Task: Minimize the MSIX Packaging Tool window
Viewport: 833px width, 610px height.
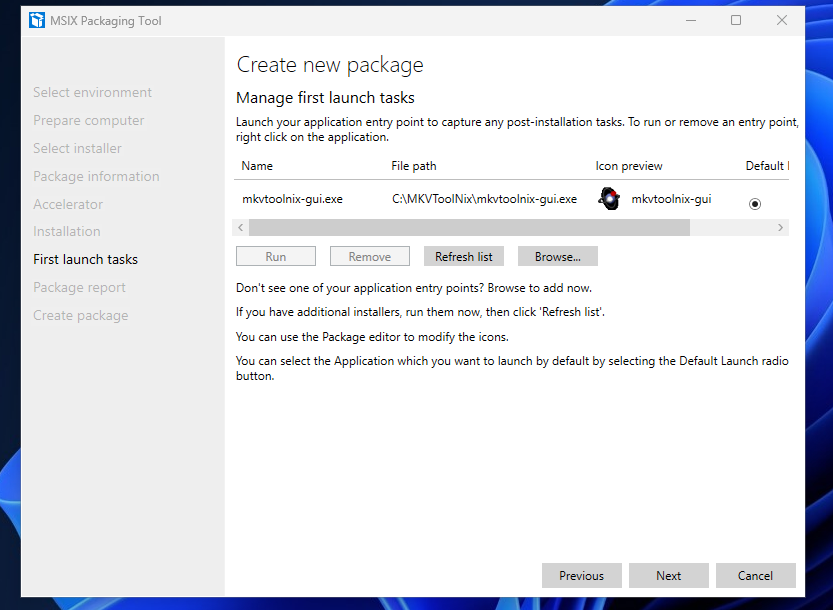Action: [x=691, y=20]
